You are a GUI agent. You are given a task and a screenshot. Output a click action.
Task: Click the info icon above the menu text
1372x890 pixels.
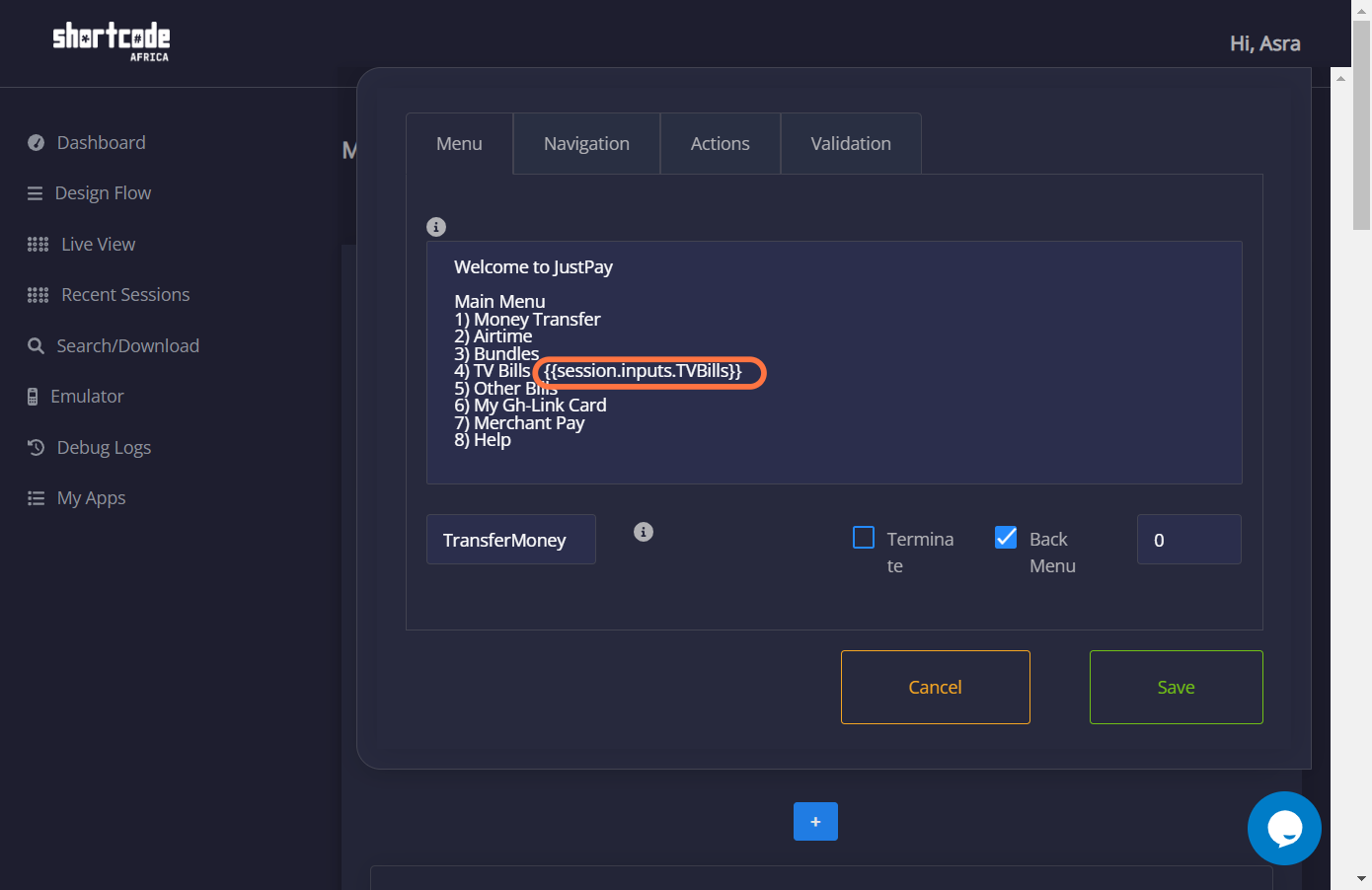point(436,227)
